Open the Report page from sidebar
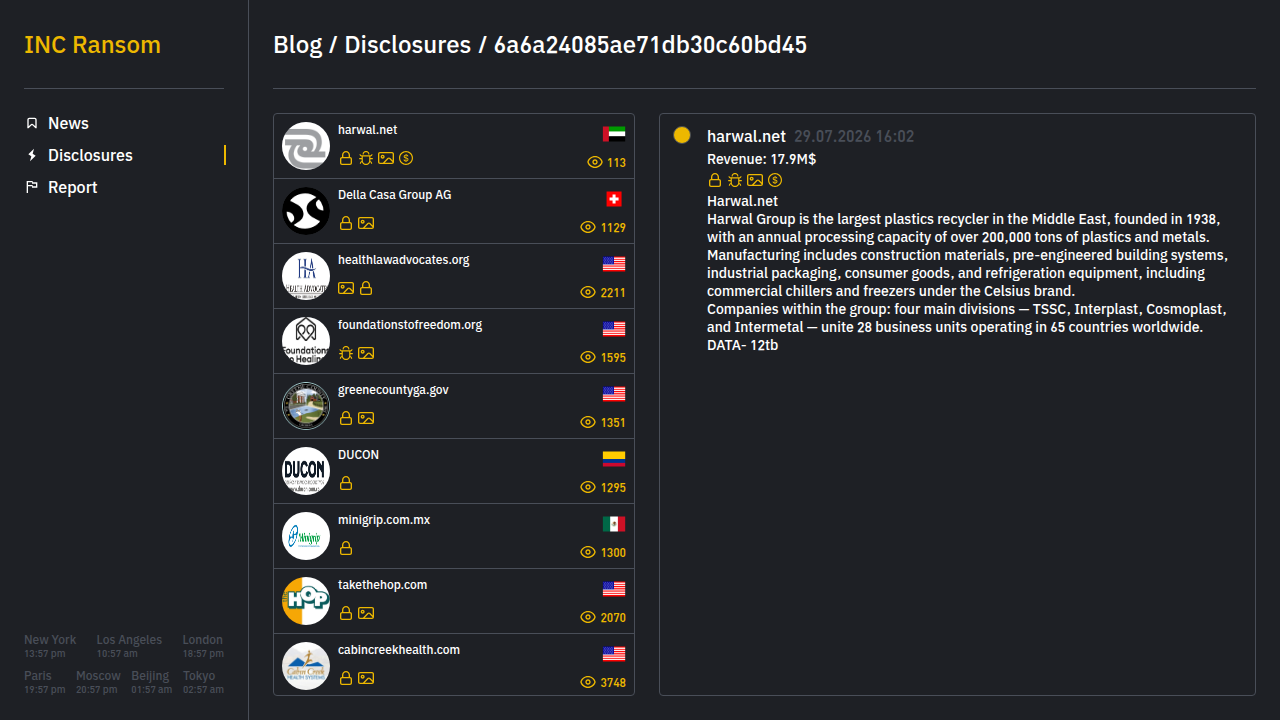 73,187
